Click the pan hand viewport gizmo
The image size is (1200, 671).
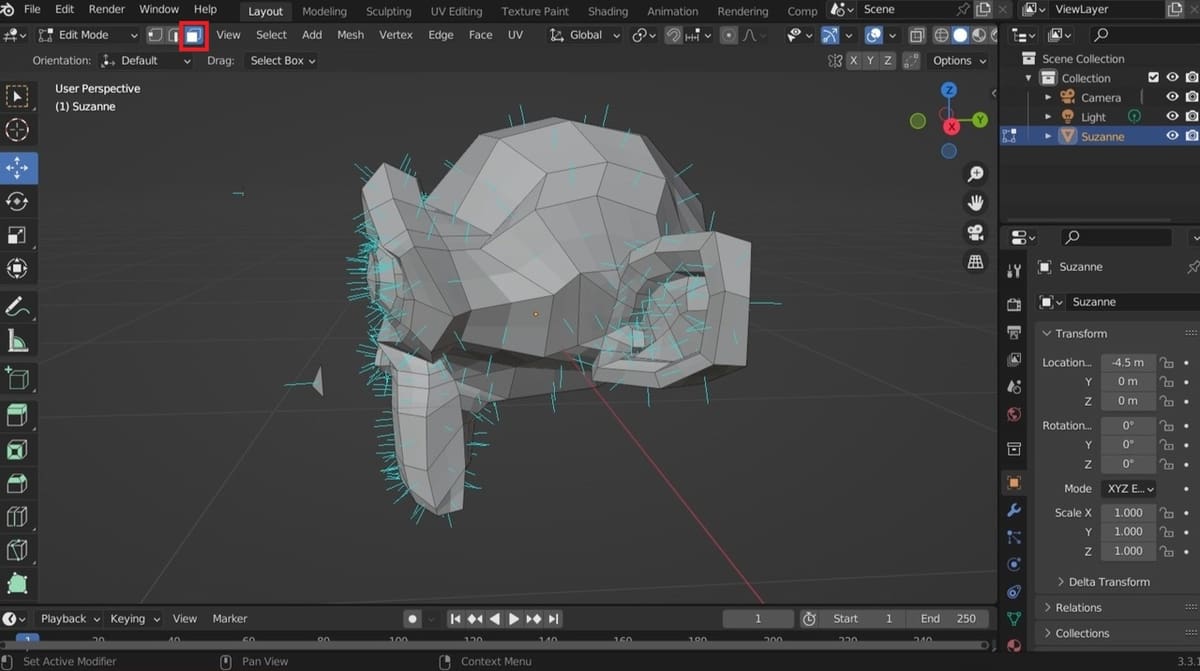click(x=975, y=203)
